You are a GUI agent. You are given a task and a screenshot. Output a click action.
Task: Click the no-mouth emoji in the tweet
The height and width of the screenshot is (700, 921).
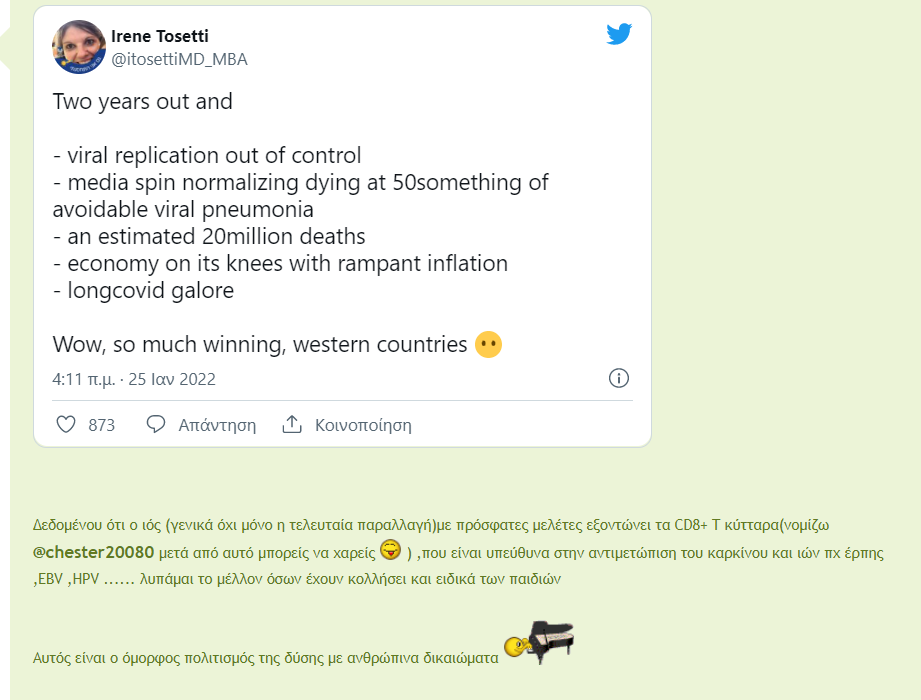(488, 345)
